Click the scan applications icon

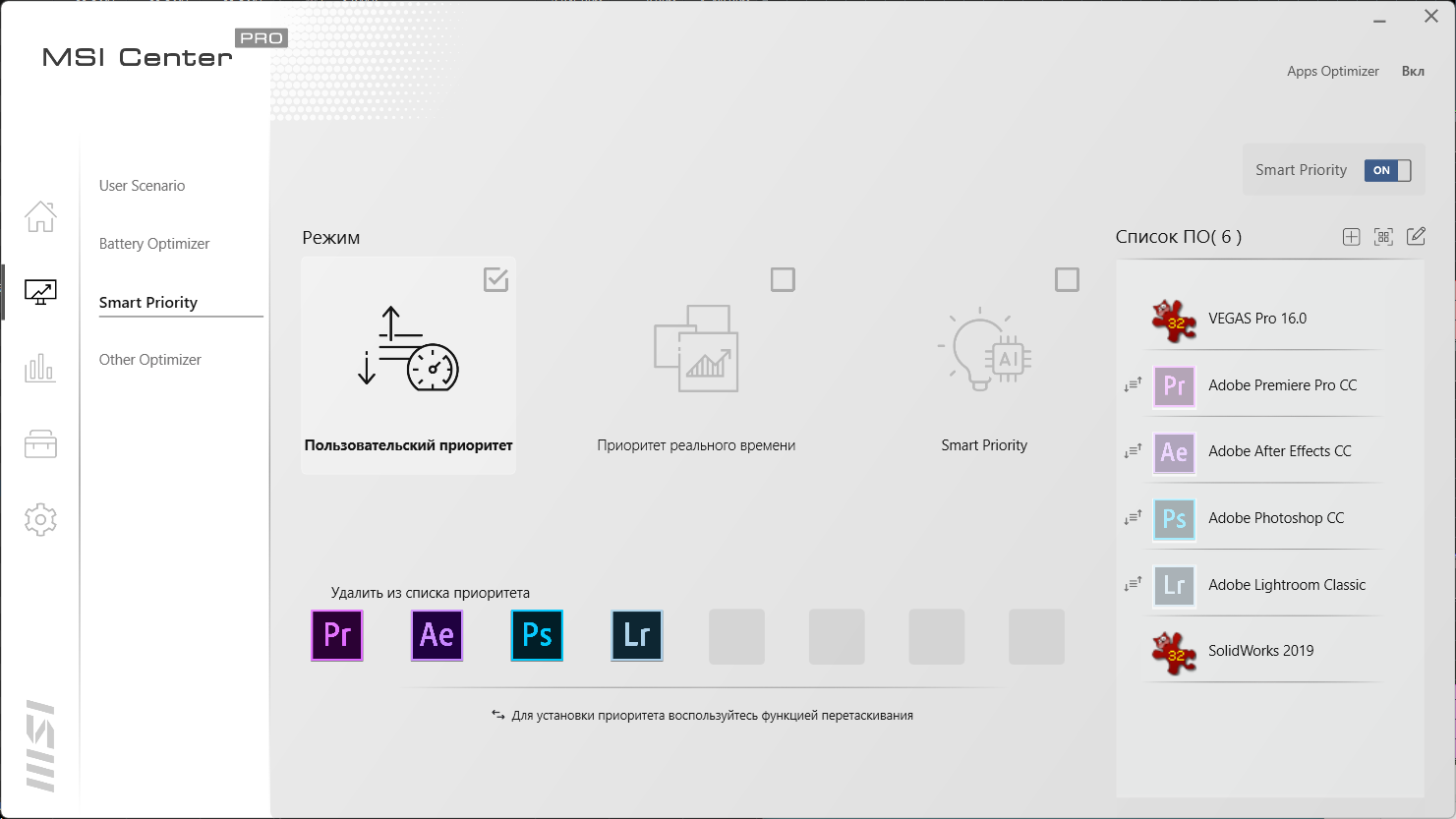coord(1383,236)
